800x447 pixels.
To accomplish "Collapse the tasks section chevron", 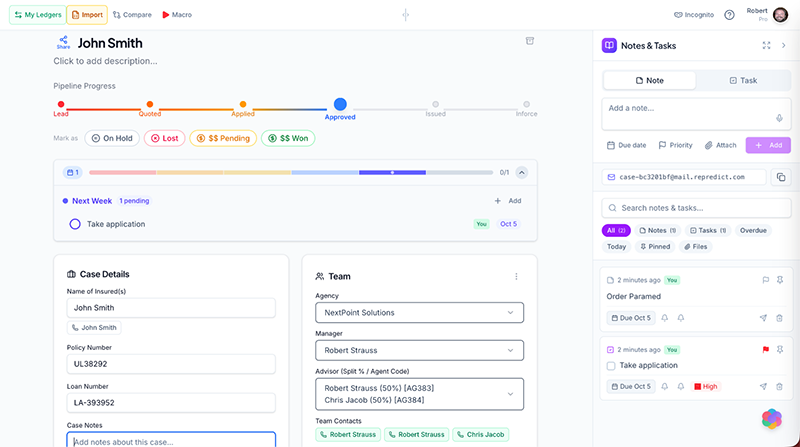I will pos(521,172).
